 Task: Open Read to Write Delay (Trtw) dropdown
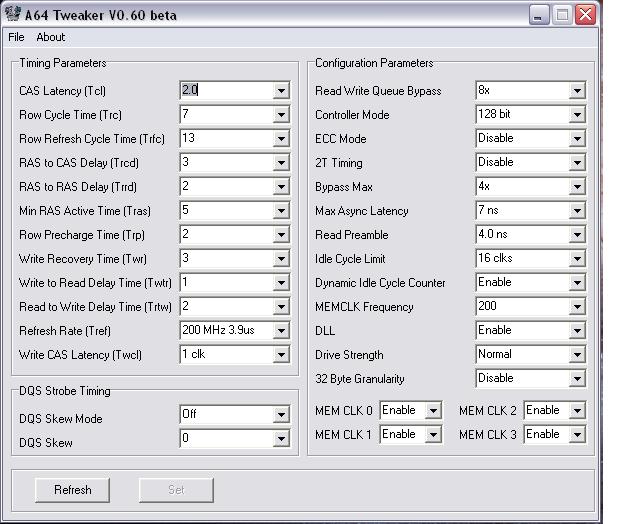pyautogui.click(x=281, y=306)
